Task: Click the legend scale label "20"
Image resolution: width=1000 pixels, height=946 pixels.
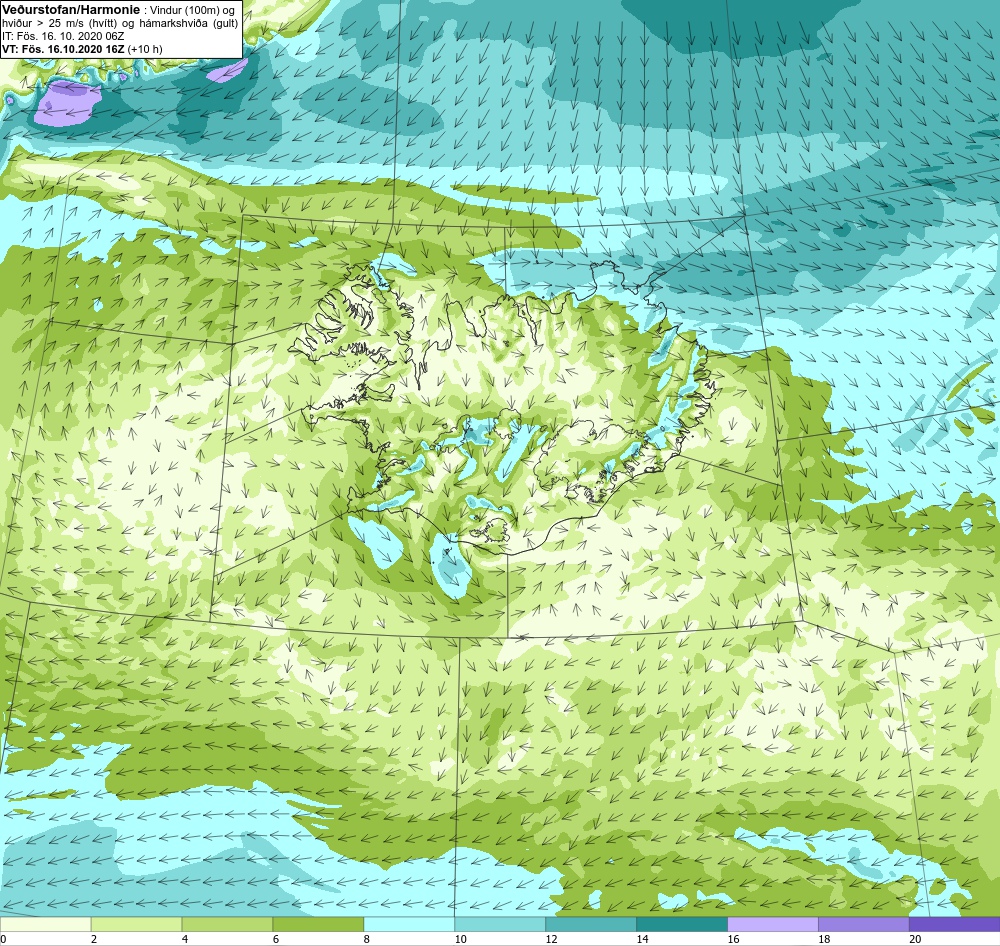Action: 915,938
